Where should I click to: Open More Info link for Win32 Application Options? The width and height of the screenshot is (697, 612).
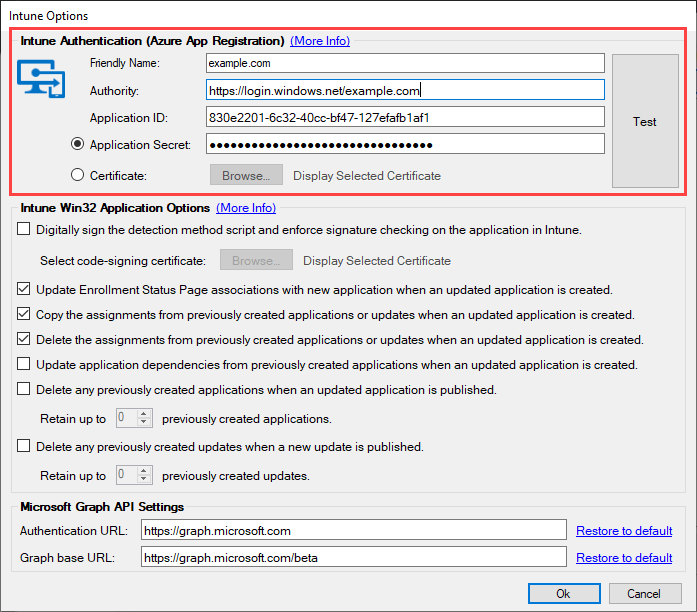click(x=246, y=208)
